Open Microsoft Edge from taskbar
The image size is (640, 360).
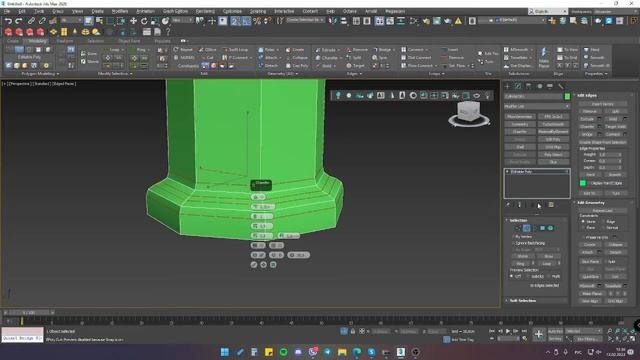click(x=357, y=352)
